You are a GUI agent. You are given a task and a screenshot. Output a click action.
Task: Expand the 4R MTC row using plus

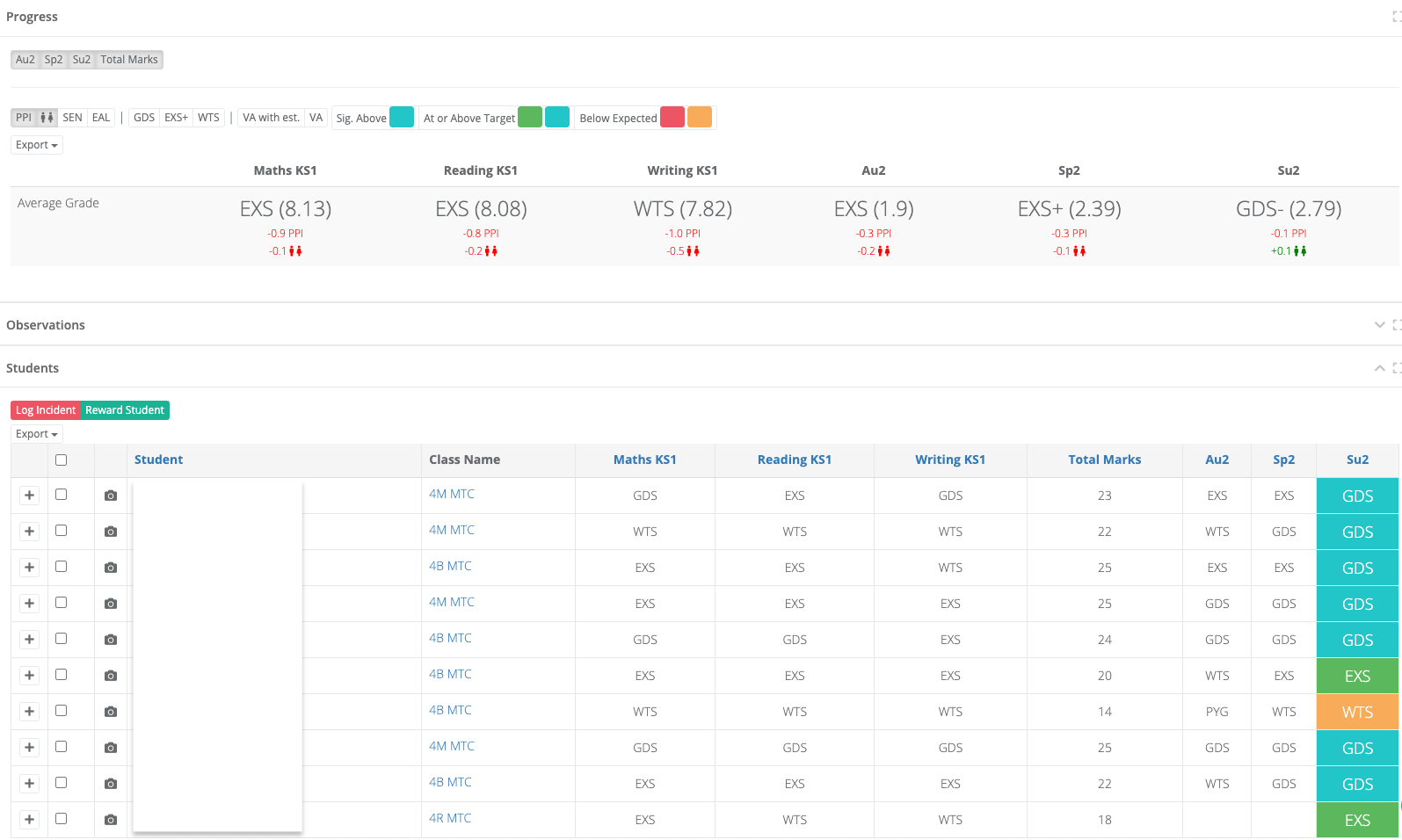point(29,820)
